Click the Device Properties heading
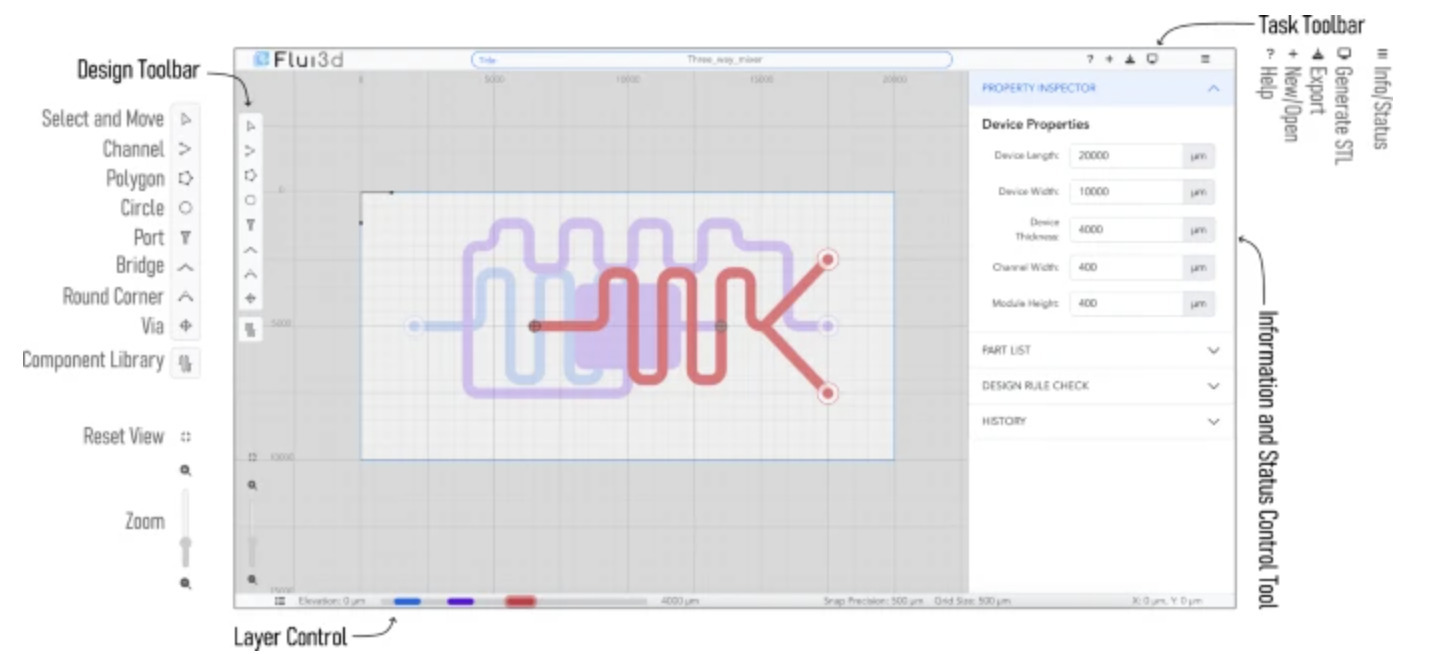This screenshot has width=1436, height=654. tap(1035, 125)
